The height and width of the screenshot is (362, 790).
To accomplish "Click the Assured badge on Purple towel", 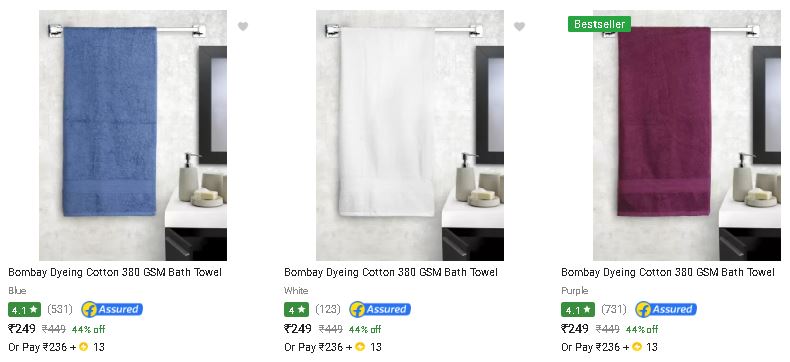I will [666, 309].
